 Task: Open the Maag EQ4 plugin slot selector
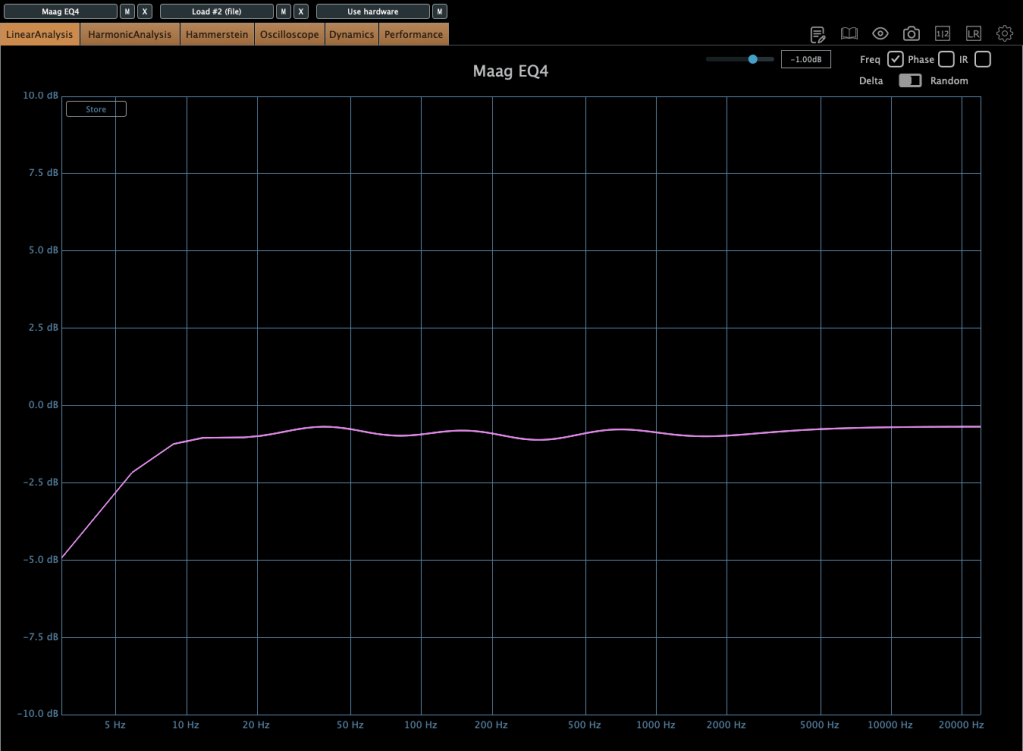tap(60, 12)
